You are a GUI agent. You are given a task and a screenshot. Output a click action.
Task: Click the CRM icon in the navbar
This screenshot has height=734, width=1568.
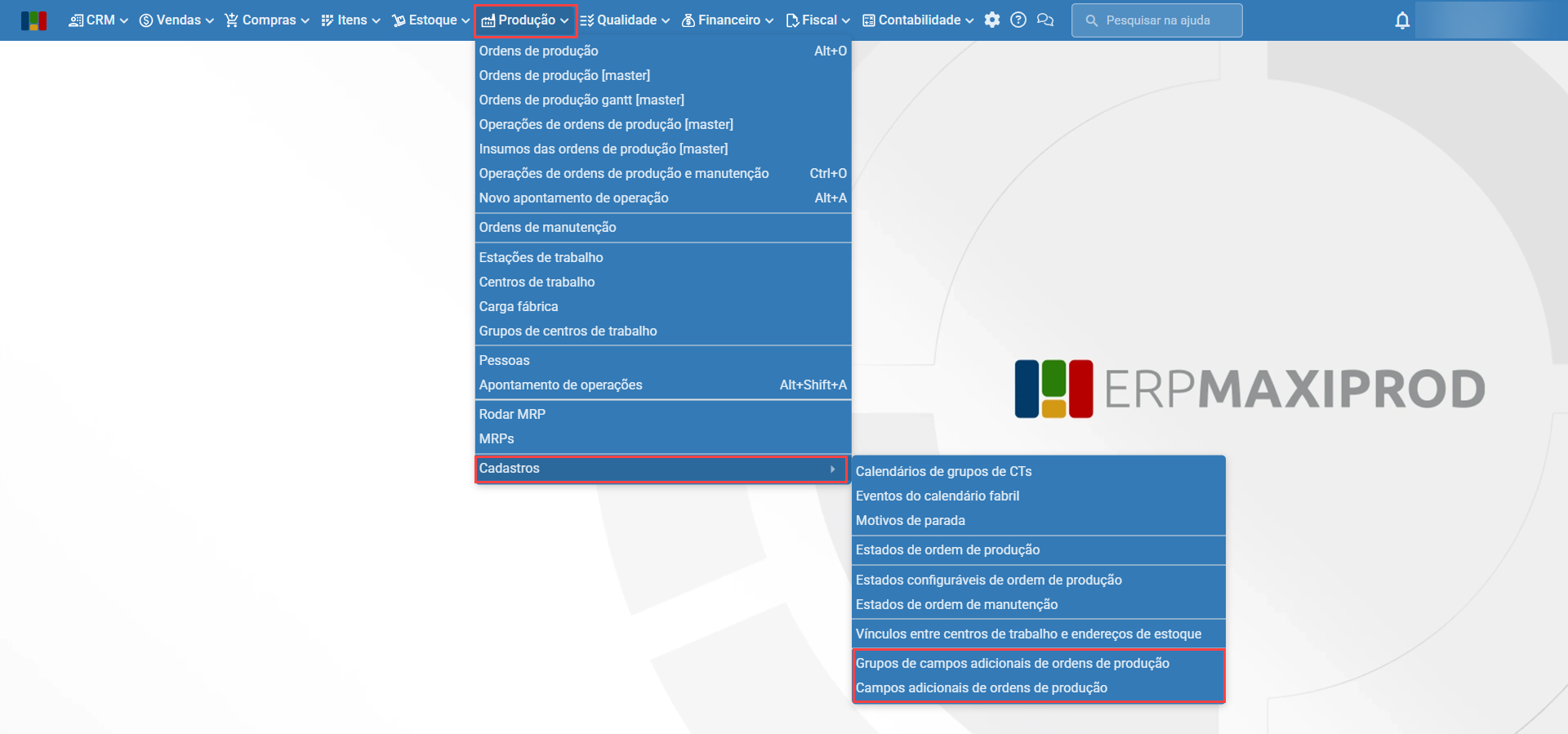click(76, 20)
